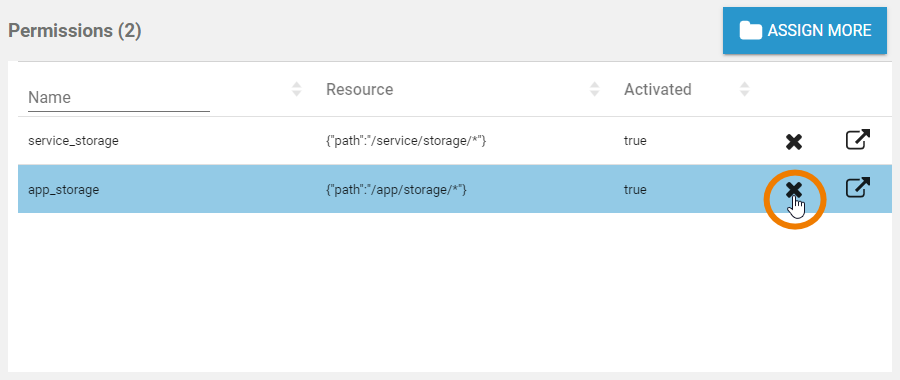Focus the Name filter input field

click(x=119, y=98)
